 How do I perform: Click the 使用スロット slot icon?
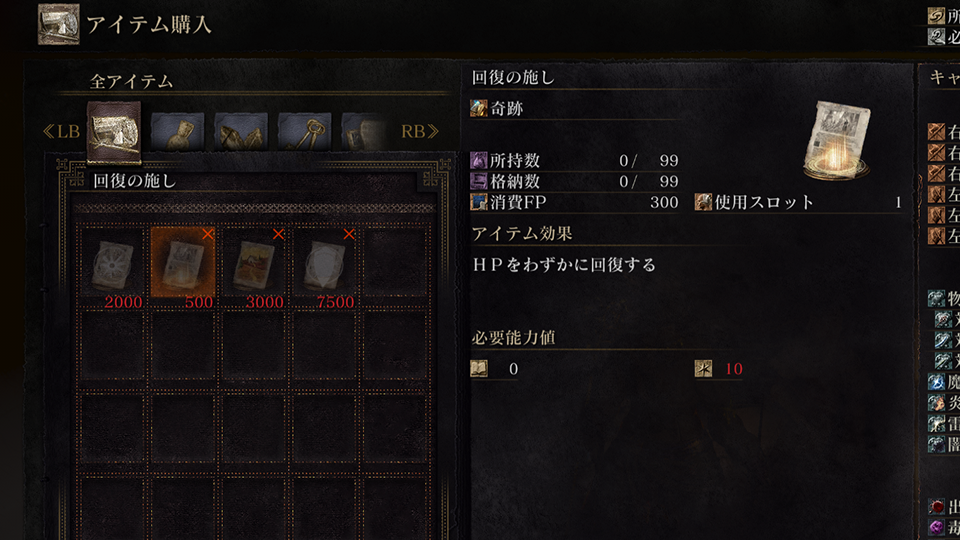coord(703,202)
